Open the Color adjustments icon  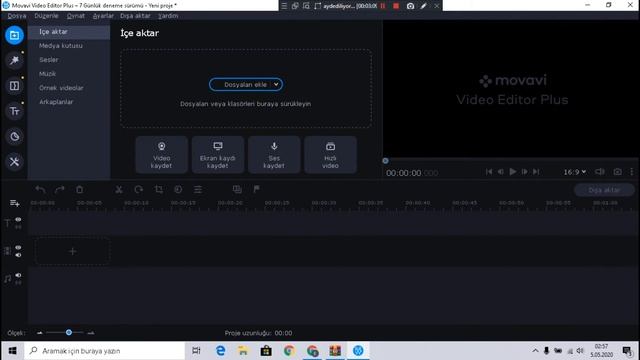pyautogui.click(x=178, y=189)
